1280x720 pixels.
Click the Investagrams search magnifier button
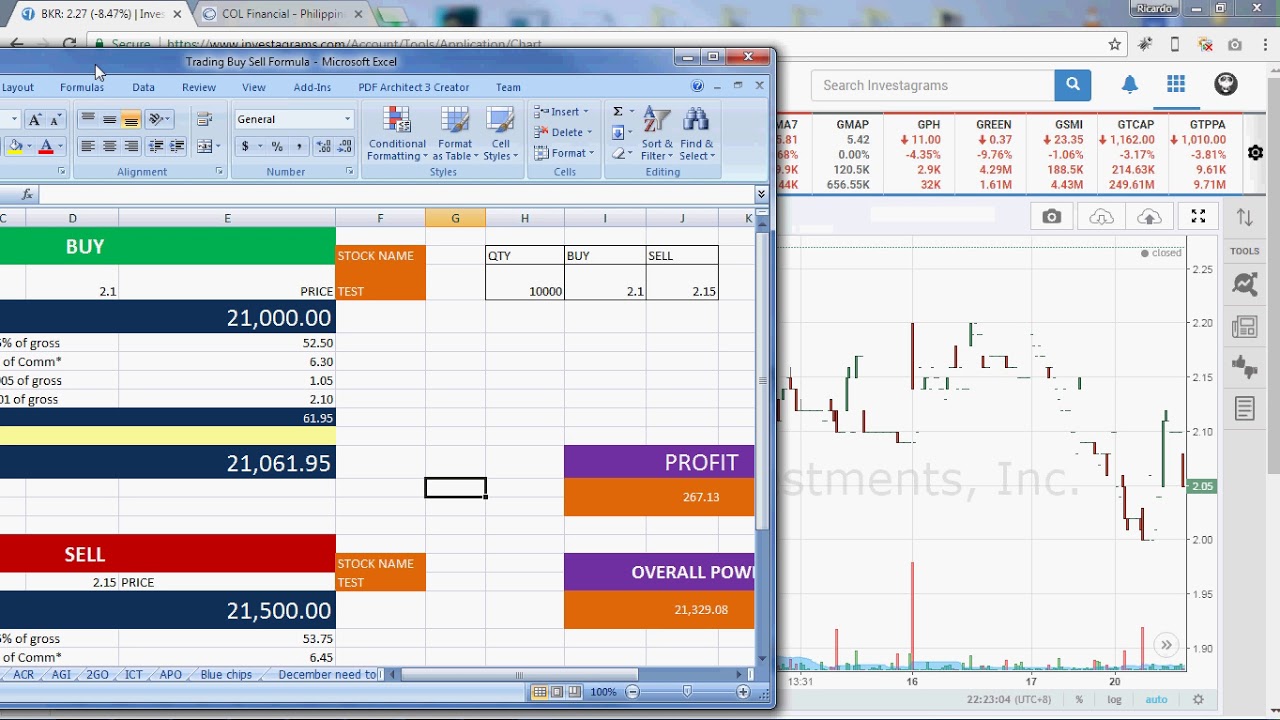click(1072, 85)
